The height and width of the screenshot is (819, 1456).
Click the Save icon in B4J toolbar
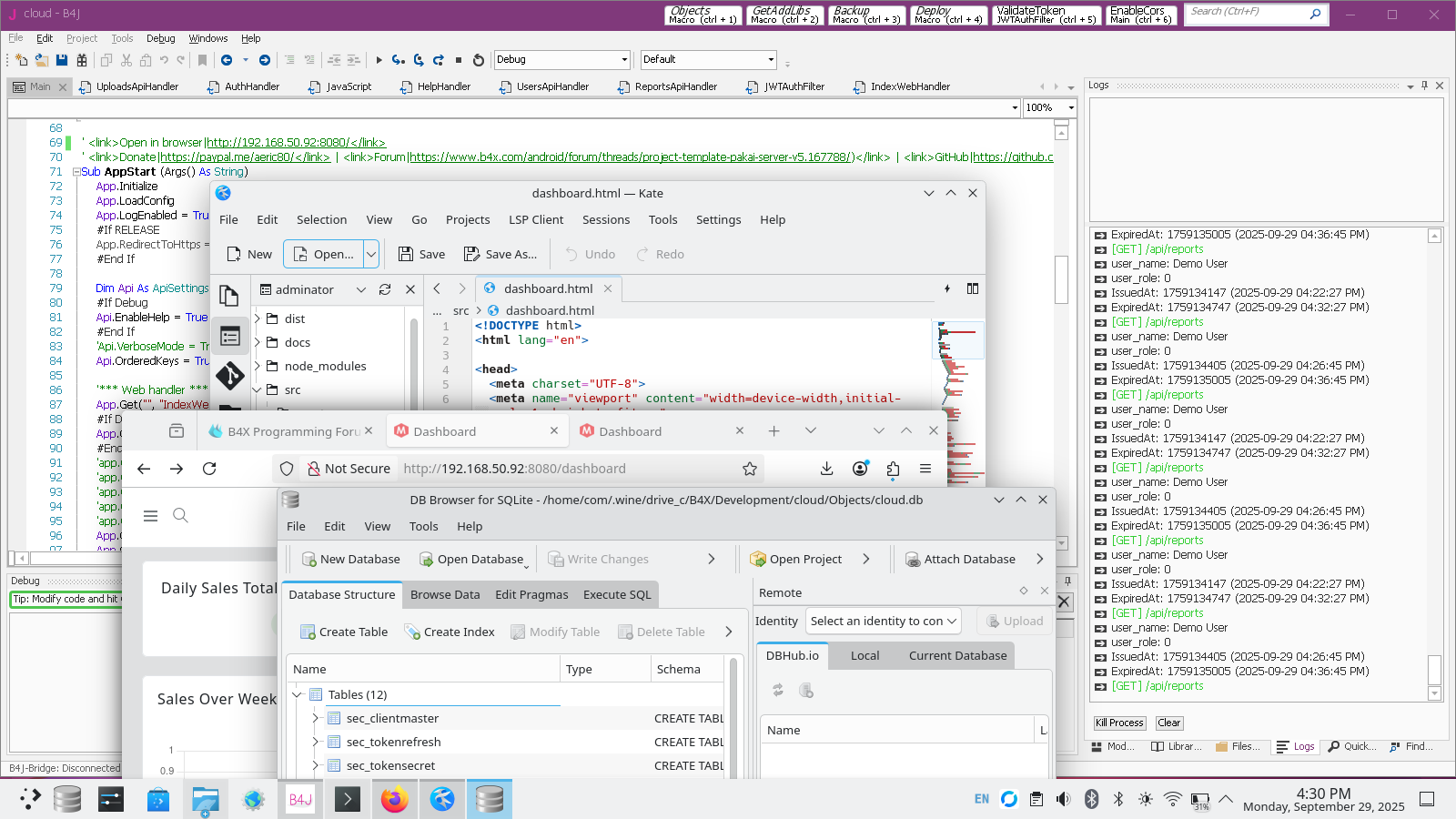(x=62, y=60)
